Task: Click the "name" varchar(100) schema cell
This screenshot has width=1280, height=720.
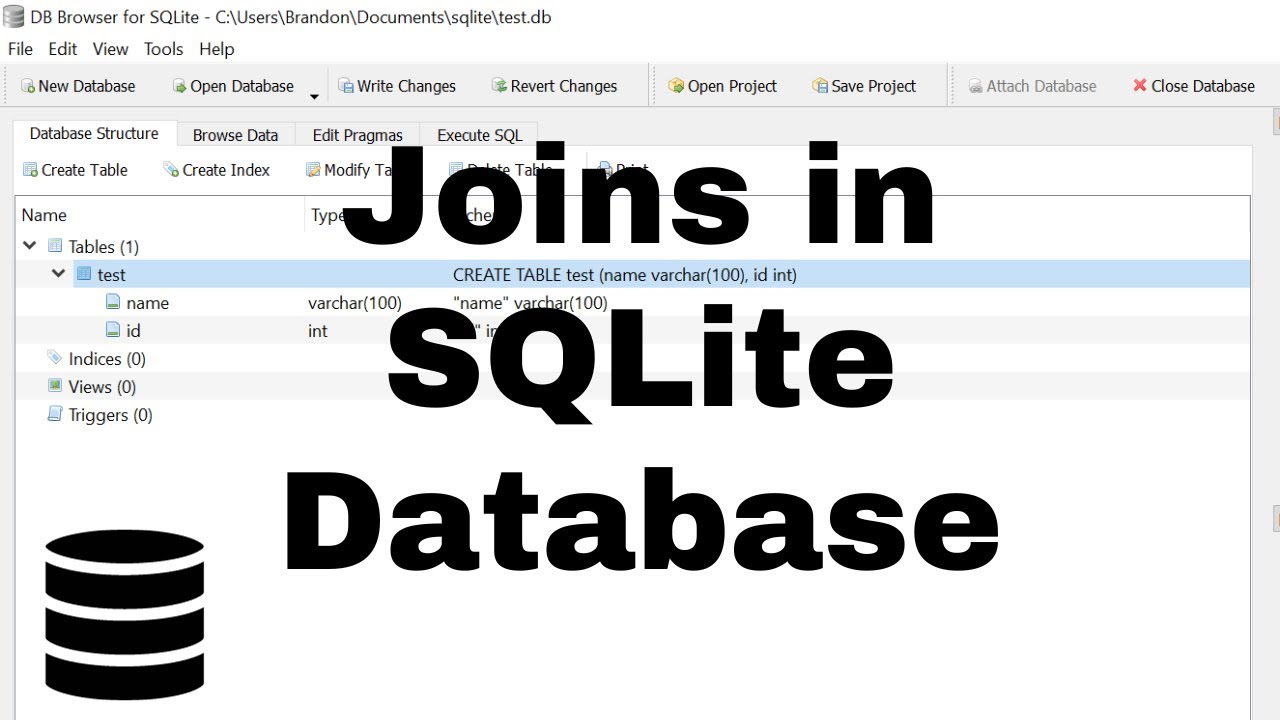Action: coord(530,302)
